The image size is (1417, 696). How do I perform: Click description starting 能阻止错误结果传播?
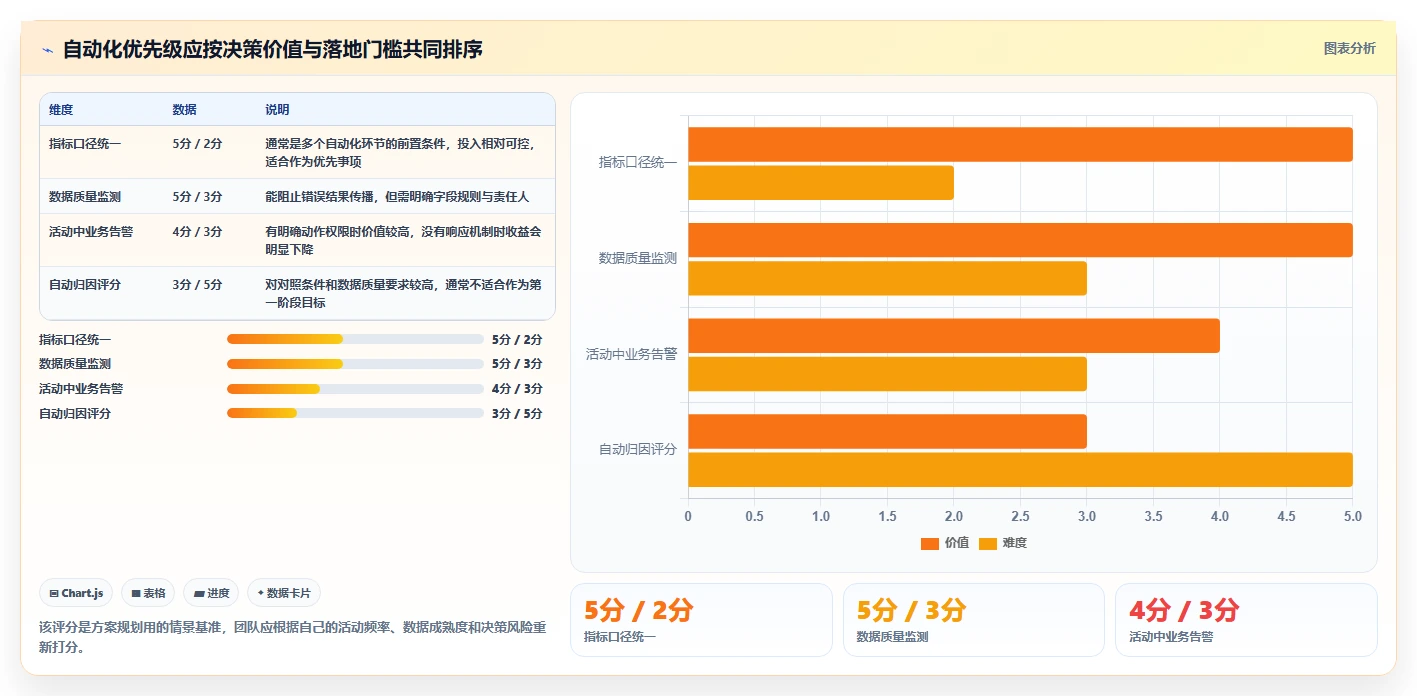click(x=397, y=197)
